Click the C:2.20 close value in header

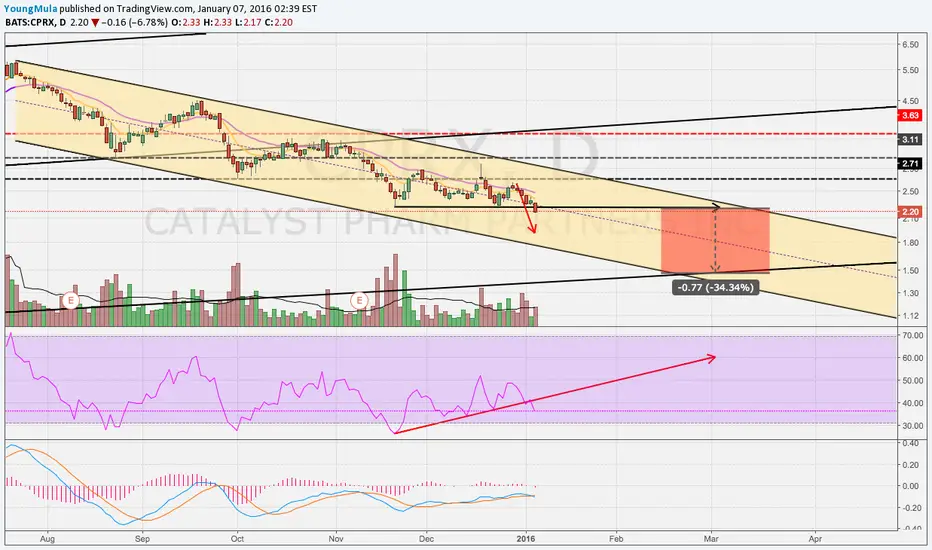[278, 23]
